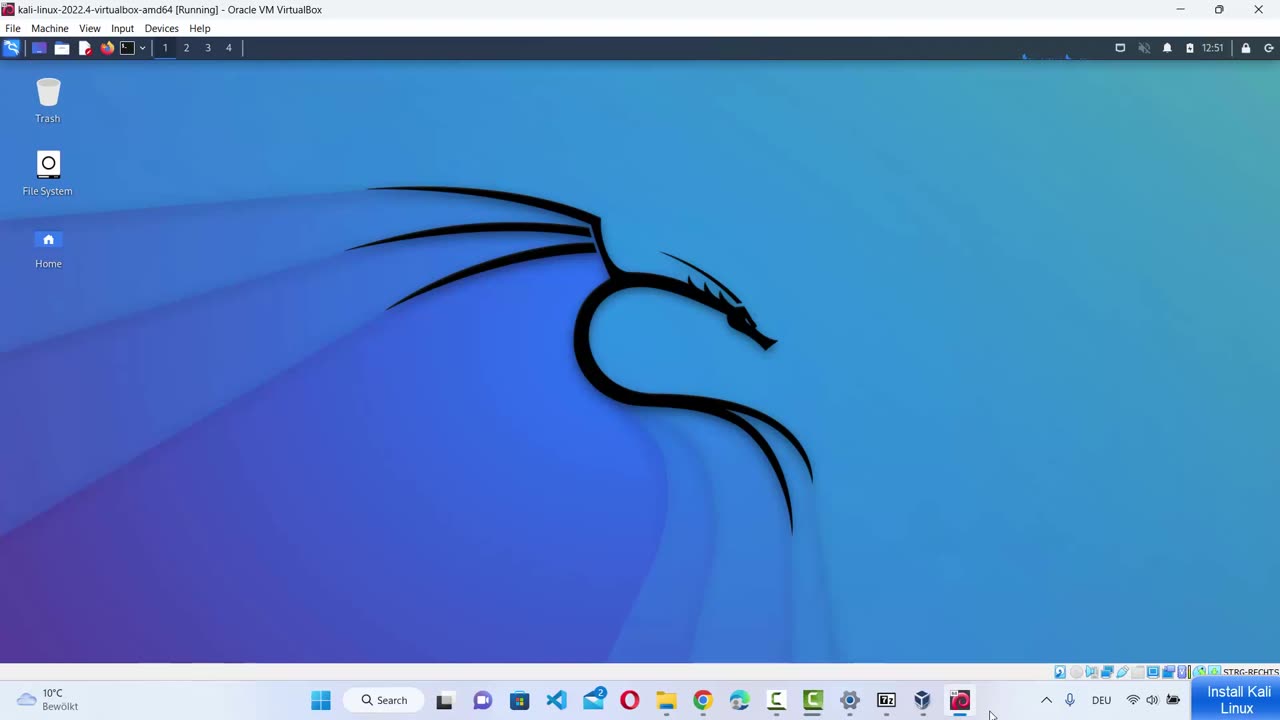Click the battery power manager icon in Kali panel
This screenshot has width=1280, height=720.
[1189, 48]
